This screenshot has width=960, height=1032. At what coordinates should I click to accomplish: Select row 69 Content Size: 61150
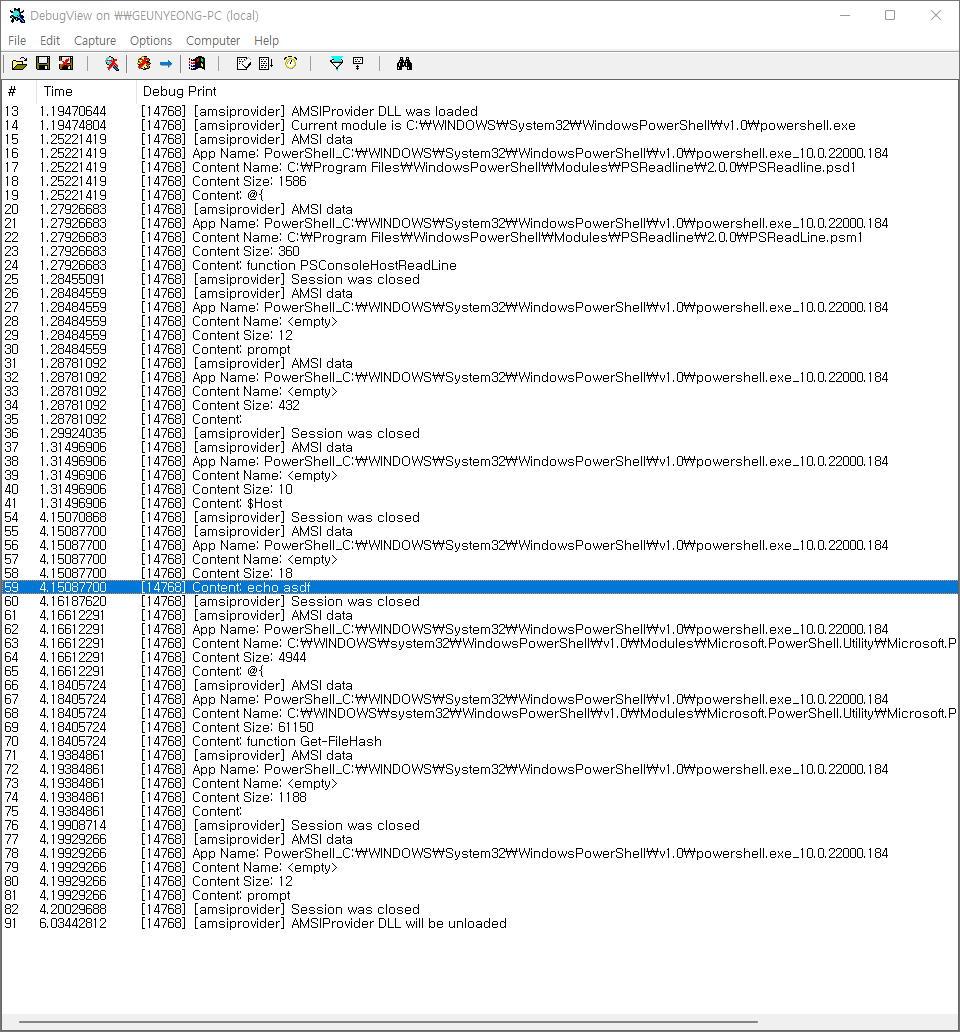[480, 727]
